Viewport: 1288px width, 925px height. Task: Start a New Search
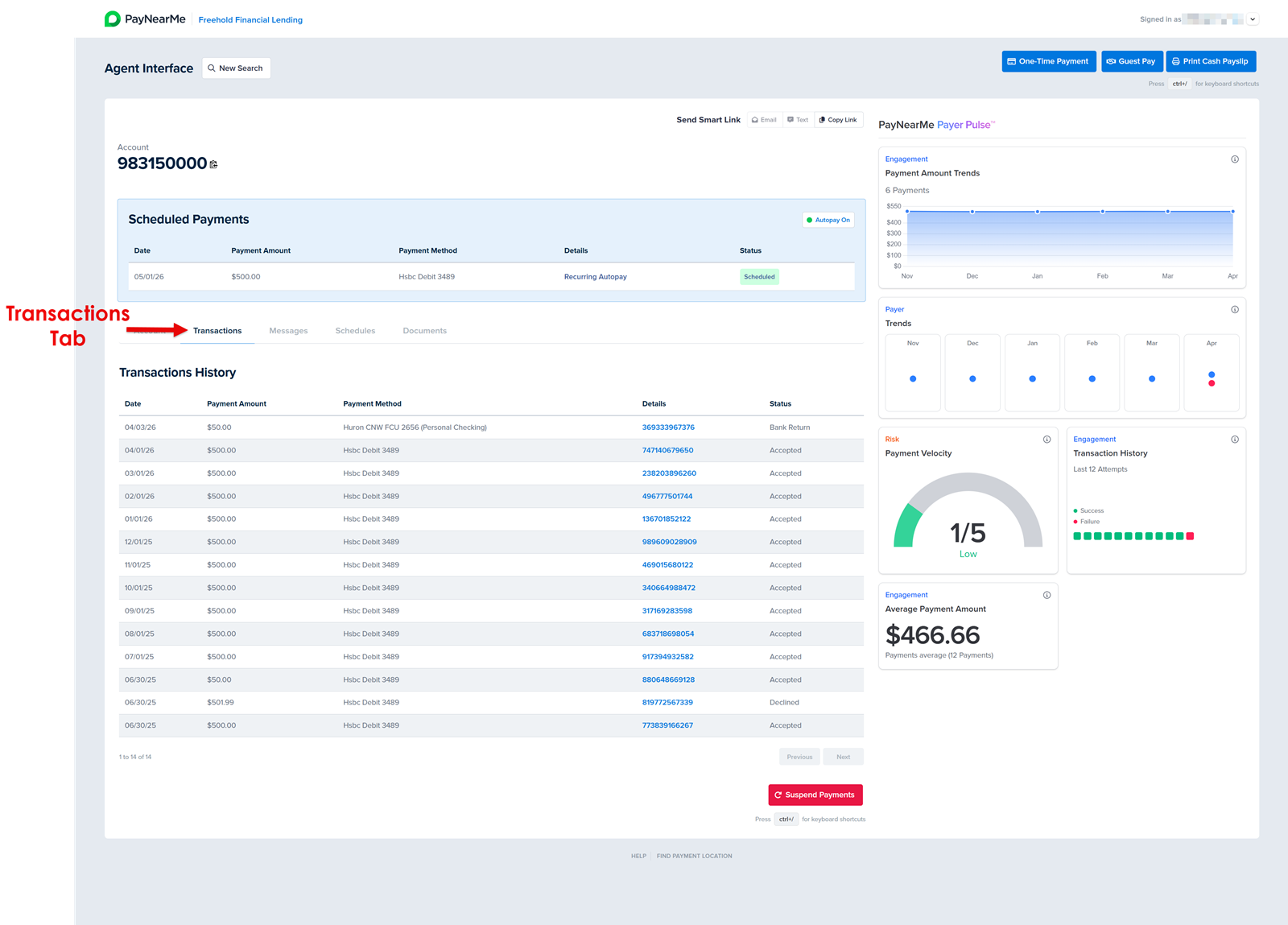236,68
